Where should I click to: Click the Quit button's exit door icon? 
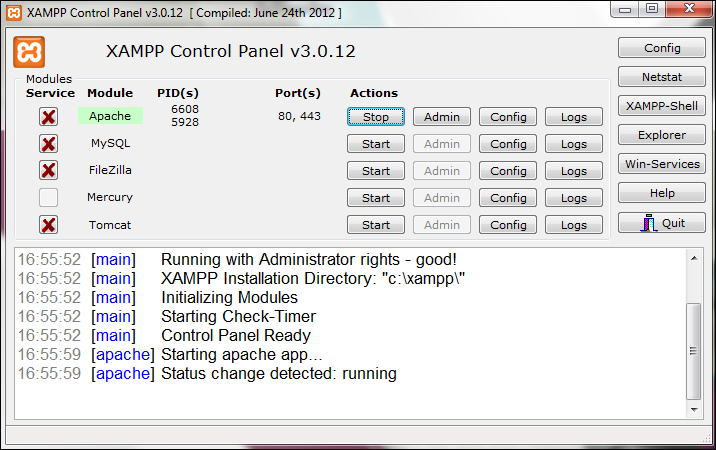click(649, 223)
